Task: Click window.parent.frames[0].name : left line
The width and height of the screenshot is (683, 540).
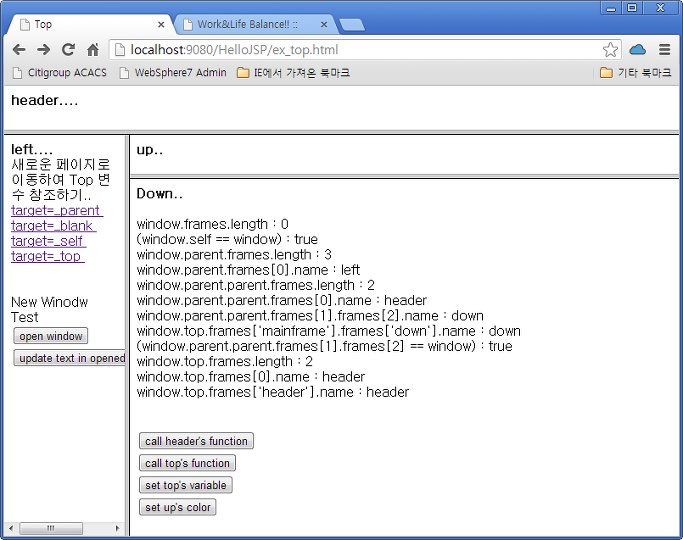Action: [248, 270]
